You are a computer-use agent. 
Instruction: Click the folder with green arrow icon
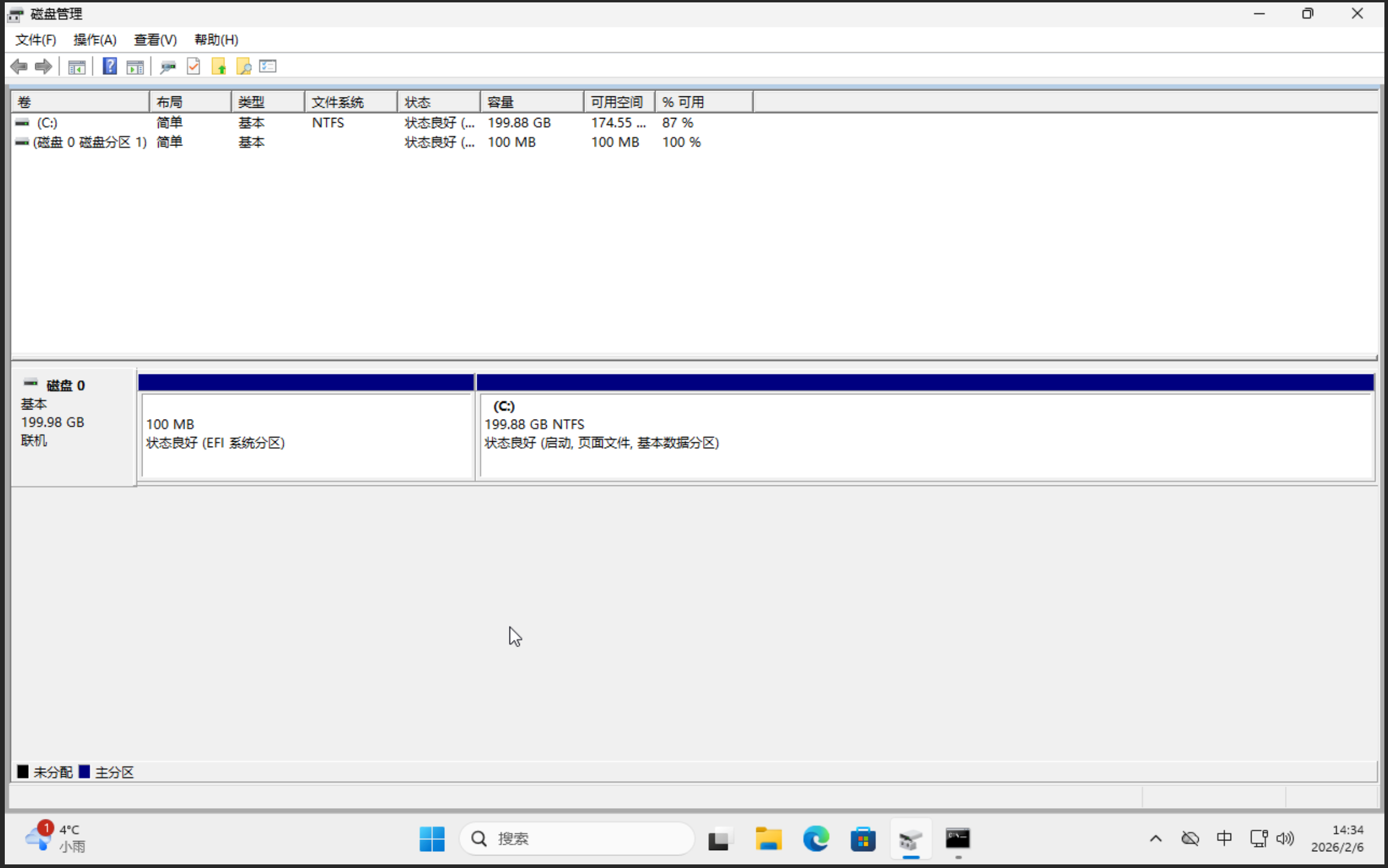pos(219,66)
